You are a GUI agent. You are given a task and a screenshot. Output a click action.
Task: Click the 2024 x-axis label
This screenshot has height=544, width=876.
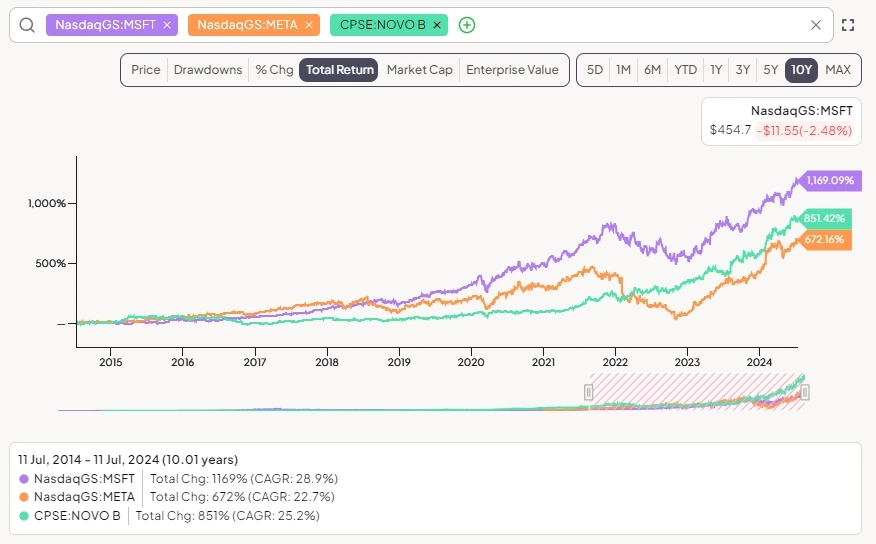click(759, 362)
